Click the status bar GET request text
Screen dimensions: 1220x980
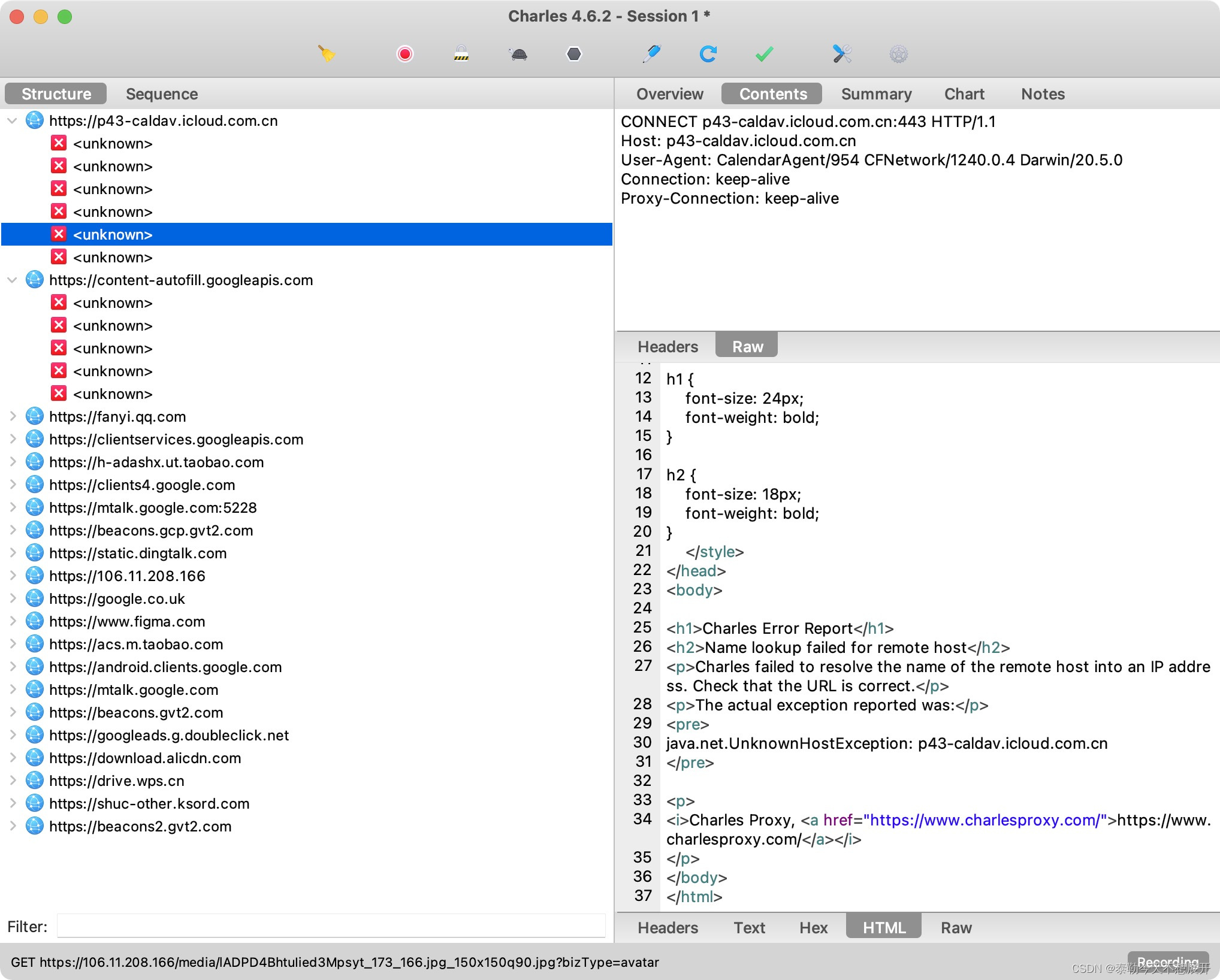click(x=334, y=963)
